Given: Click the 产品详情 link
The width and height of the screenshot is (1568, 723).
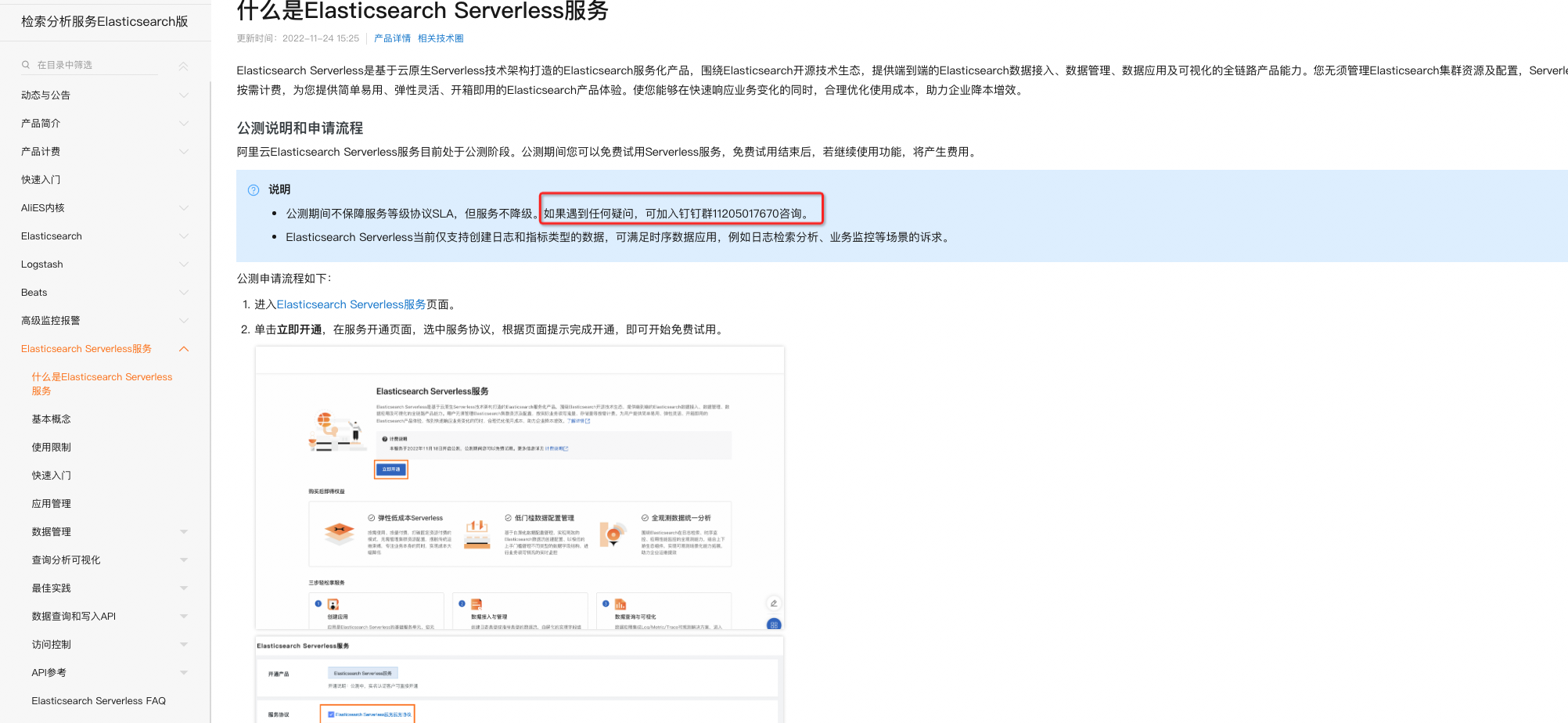Looking at the screenshot, I should pyautogui.click(x=392, y=38).
